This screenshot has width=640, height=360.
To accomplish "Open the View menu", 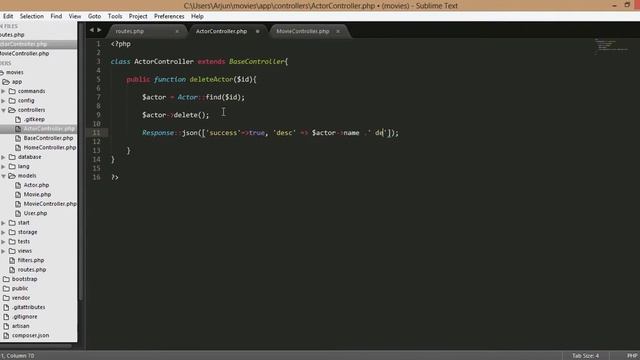I will [75, 16].
